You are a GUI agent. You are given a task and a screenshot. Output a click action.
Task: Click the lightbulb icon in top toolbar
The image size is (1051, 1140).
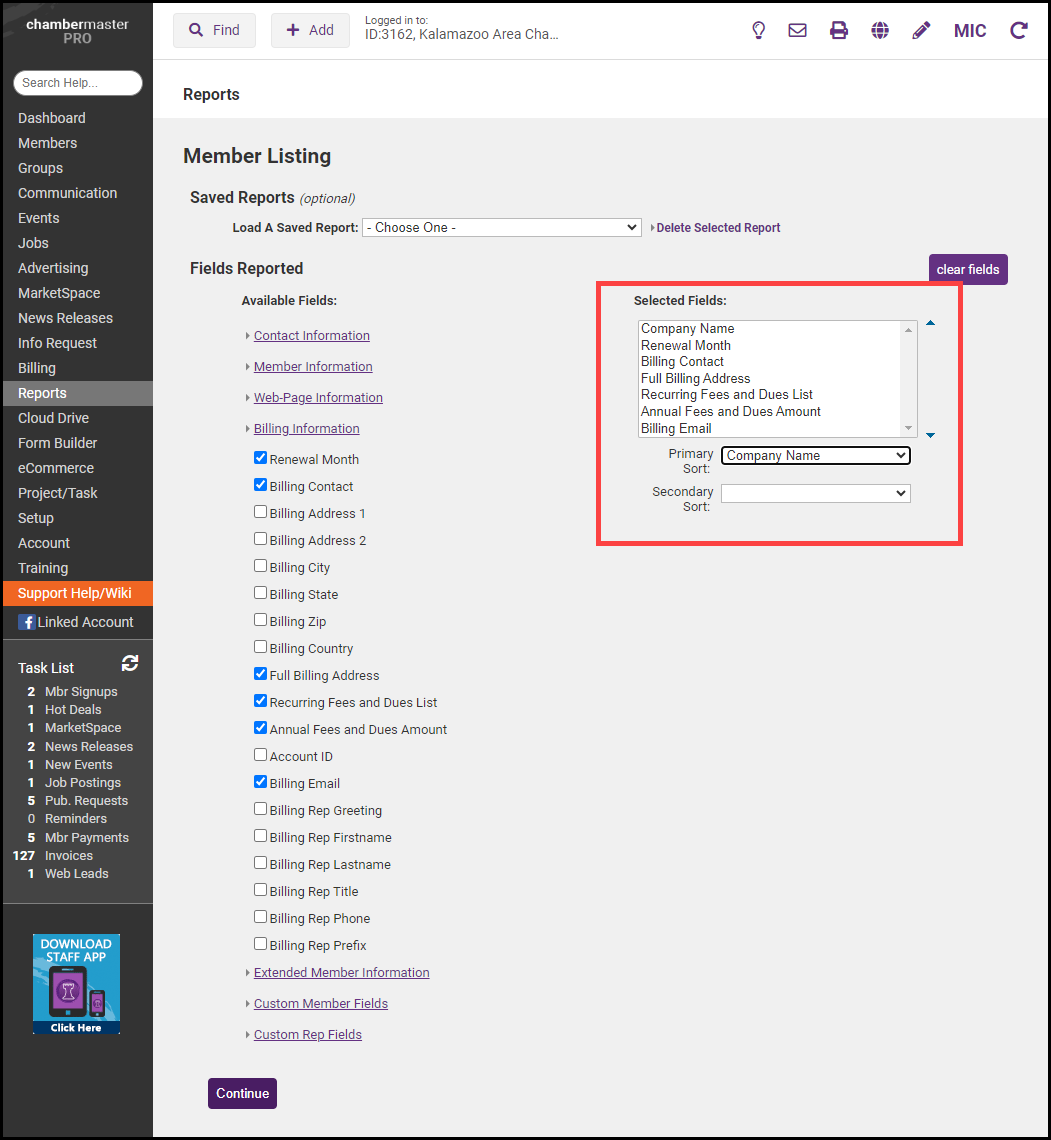click(x=758, y=30)
